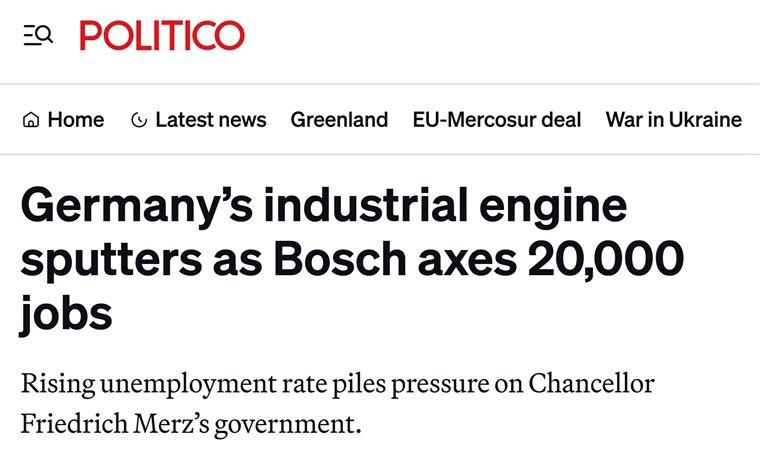Screen dimensions: 760x459
Task: Open the menu and search icon
Action: click(38, 36)
